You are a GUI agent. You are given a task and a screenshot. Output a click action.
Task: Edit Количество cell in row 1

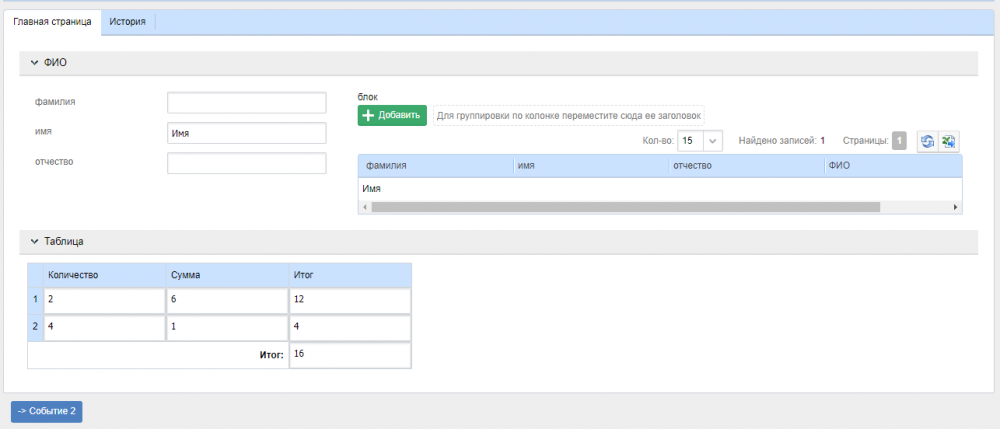(104, 302)
